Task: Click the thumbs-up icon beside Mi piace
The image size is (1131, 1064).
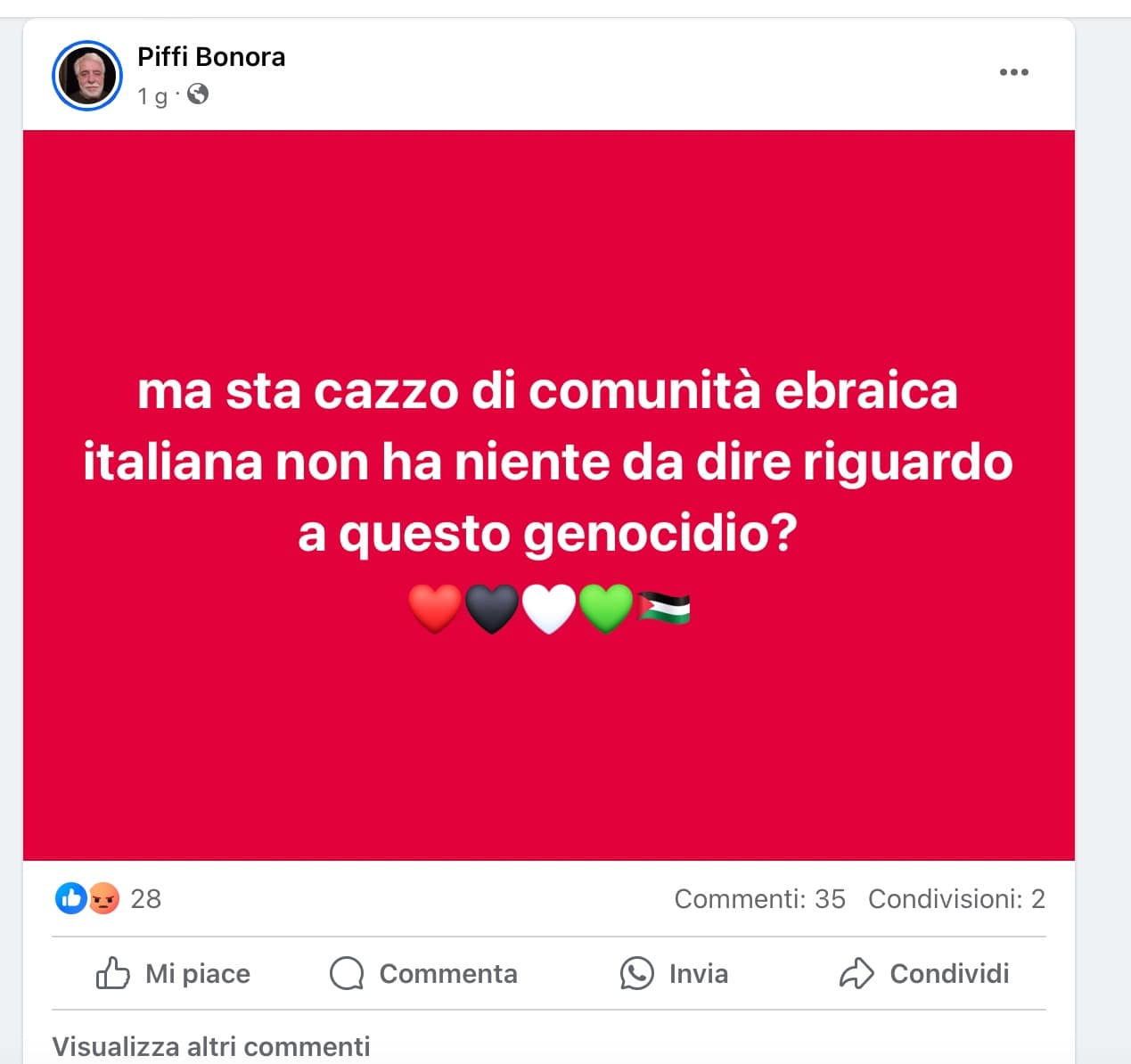Action: pos(112,973)
